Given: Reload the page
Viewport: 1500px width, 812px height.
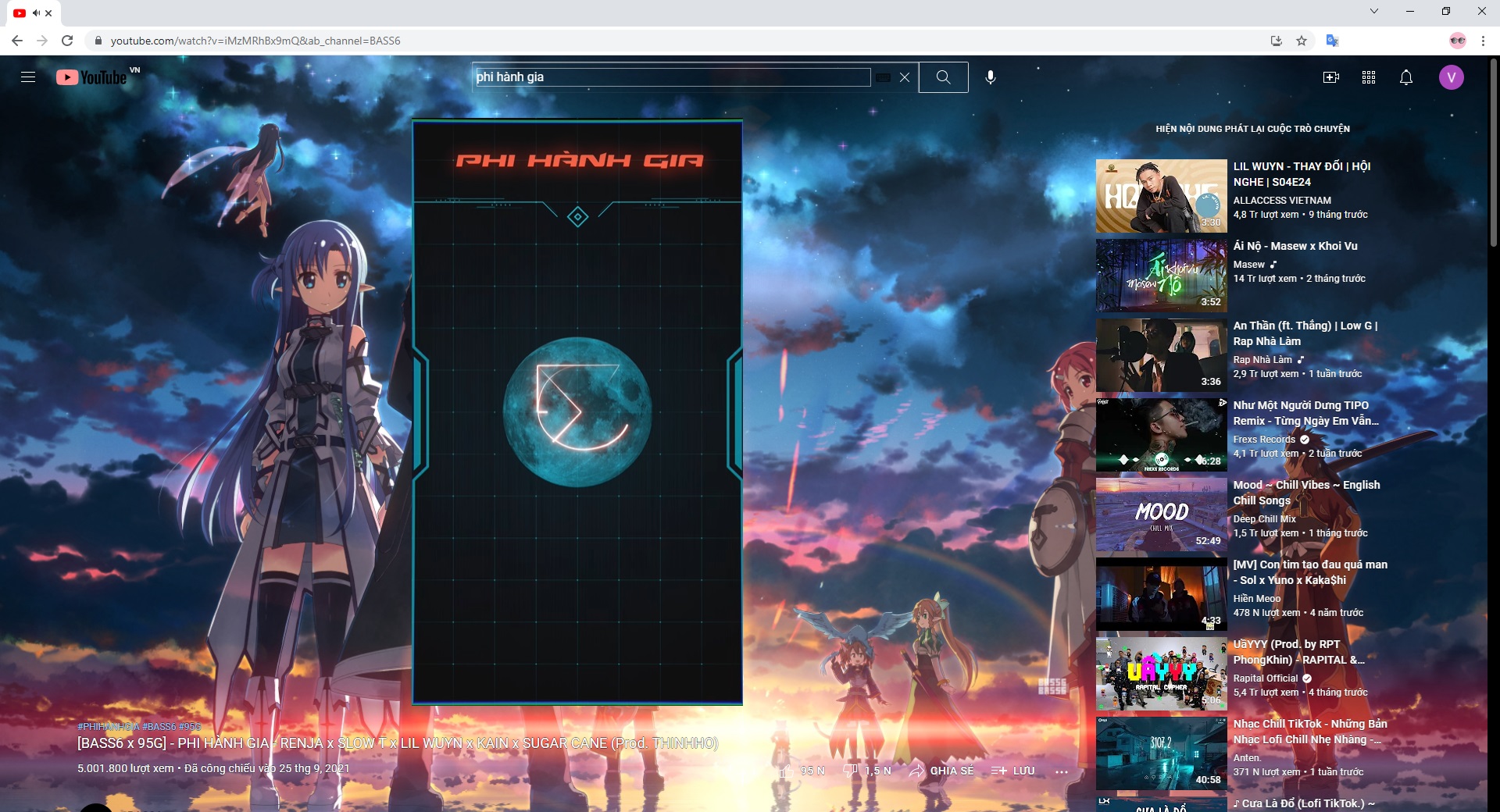Looking at the screenshot, I should [x=68, y=41].
